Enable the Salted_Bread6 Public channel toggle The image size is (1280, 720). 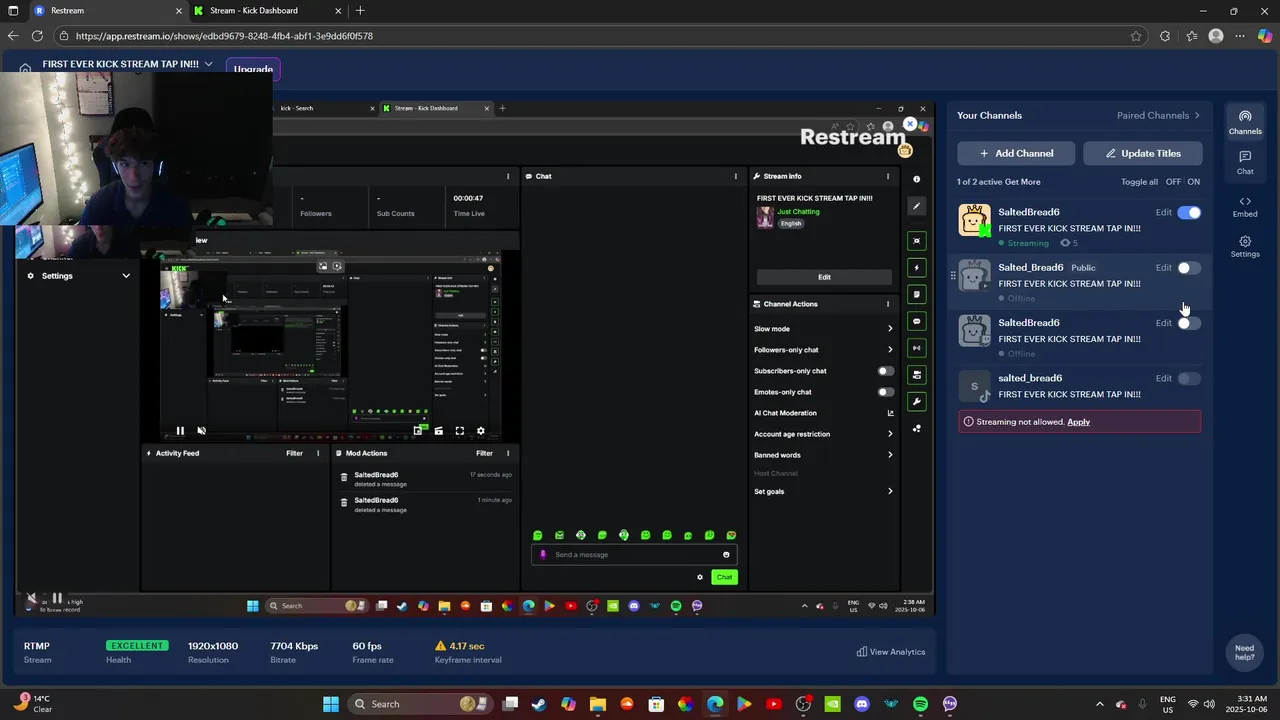click(x=1189, y=268)
